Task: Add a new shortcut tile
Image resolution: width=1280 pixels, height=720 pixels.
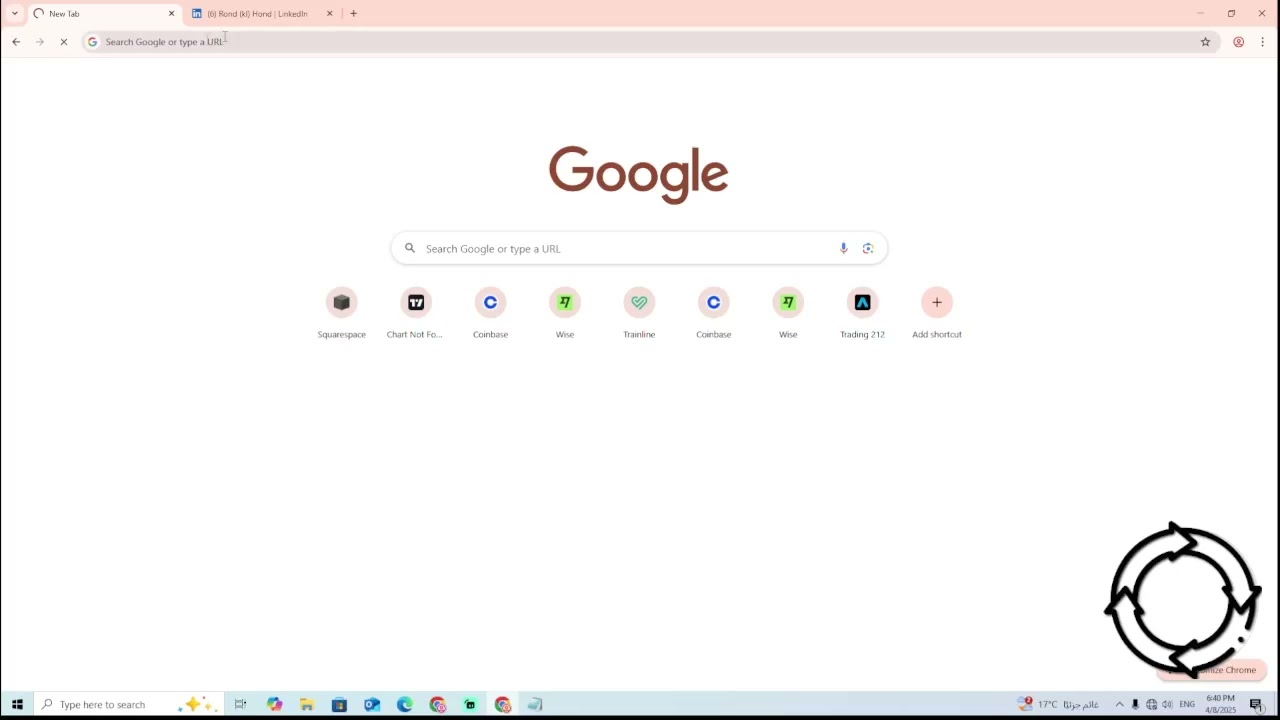Action: pos(937,313)
